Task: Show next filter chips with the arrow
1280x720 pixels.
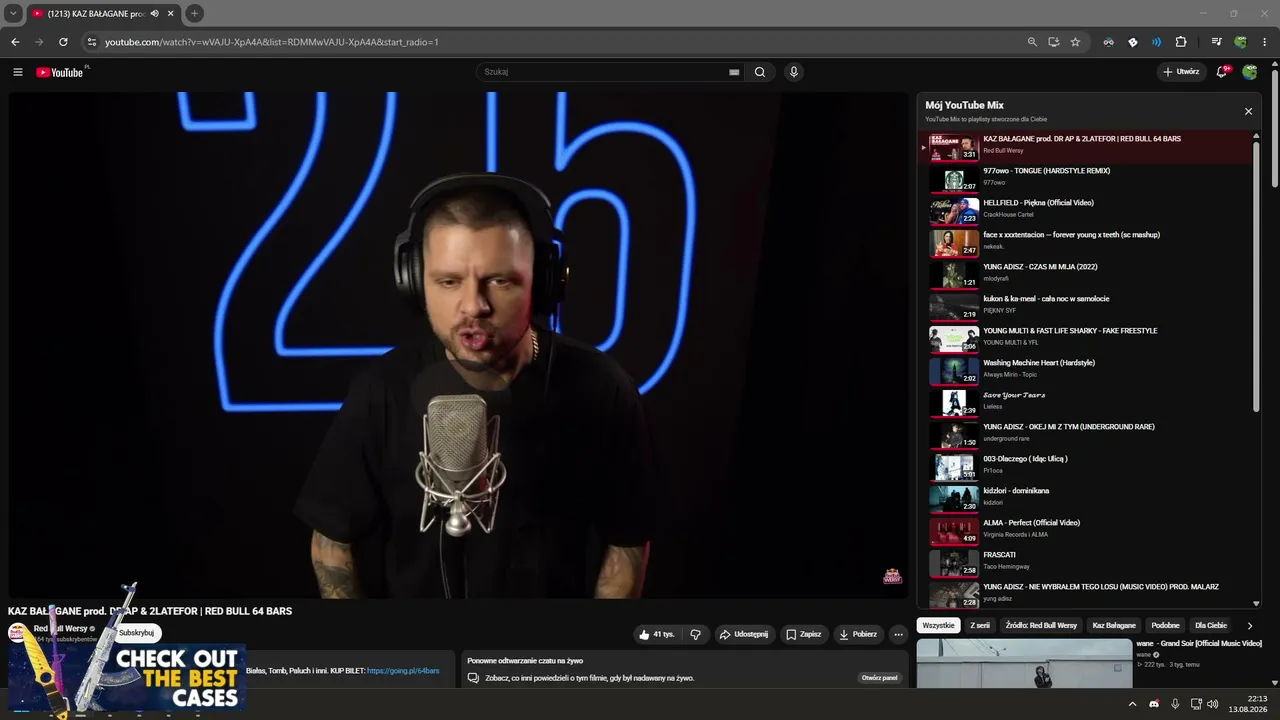Action: tap(1249, 626)
